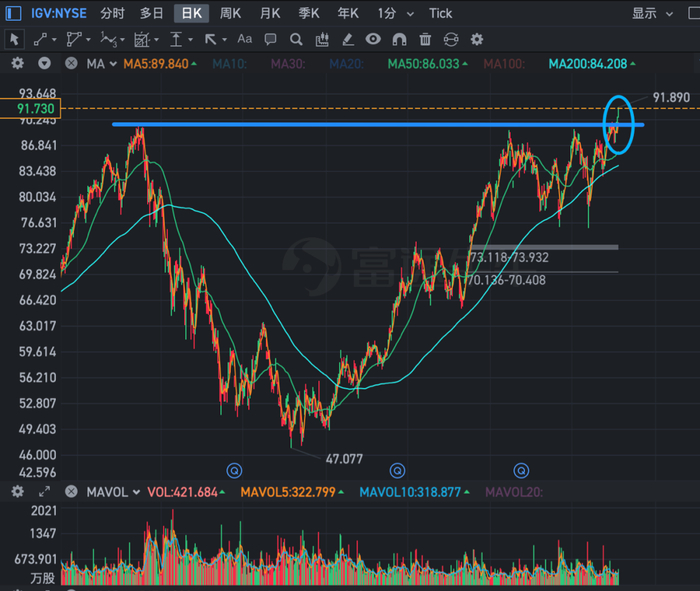Select the cursor pointer tool

[x=14, y=39]
